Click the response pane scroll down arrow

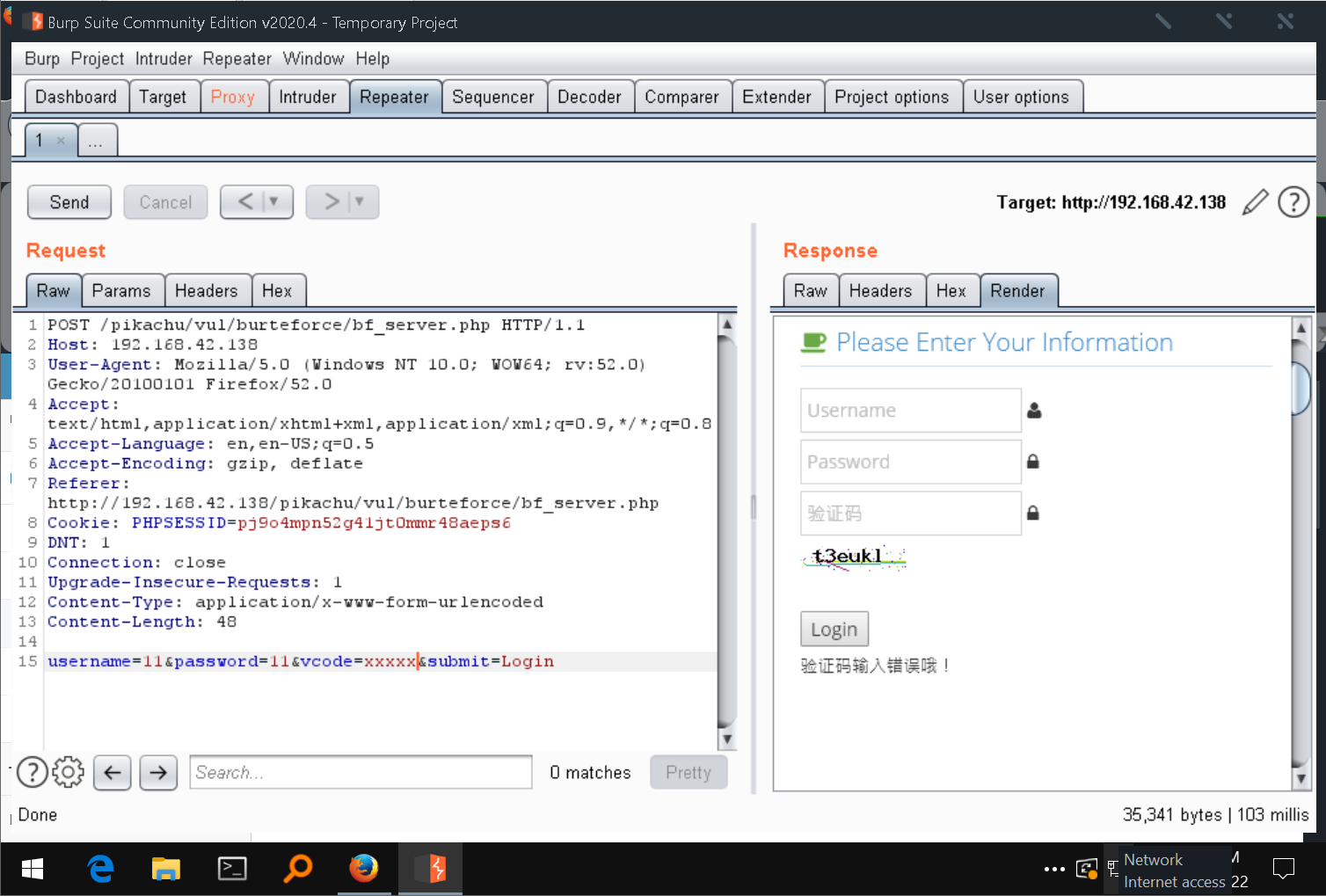point(1301,779)
